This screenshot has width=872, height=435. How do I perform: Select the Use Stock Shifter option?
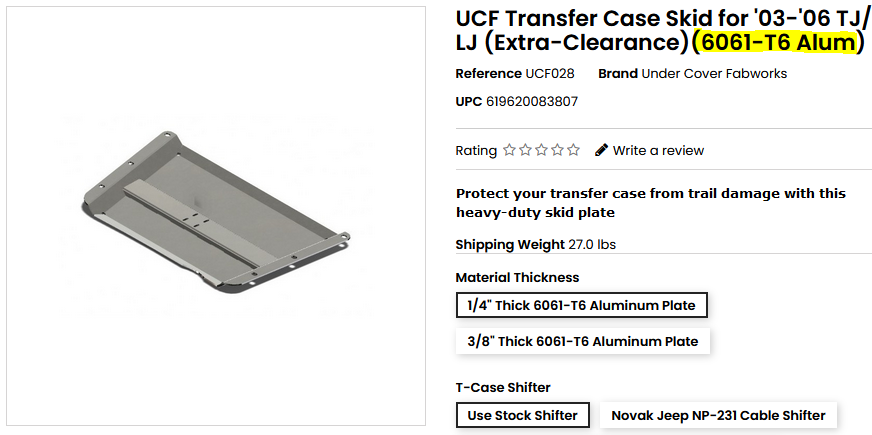pyautogui.click(x=522, y=415)
